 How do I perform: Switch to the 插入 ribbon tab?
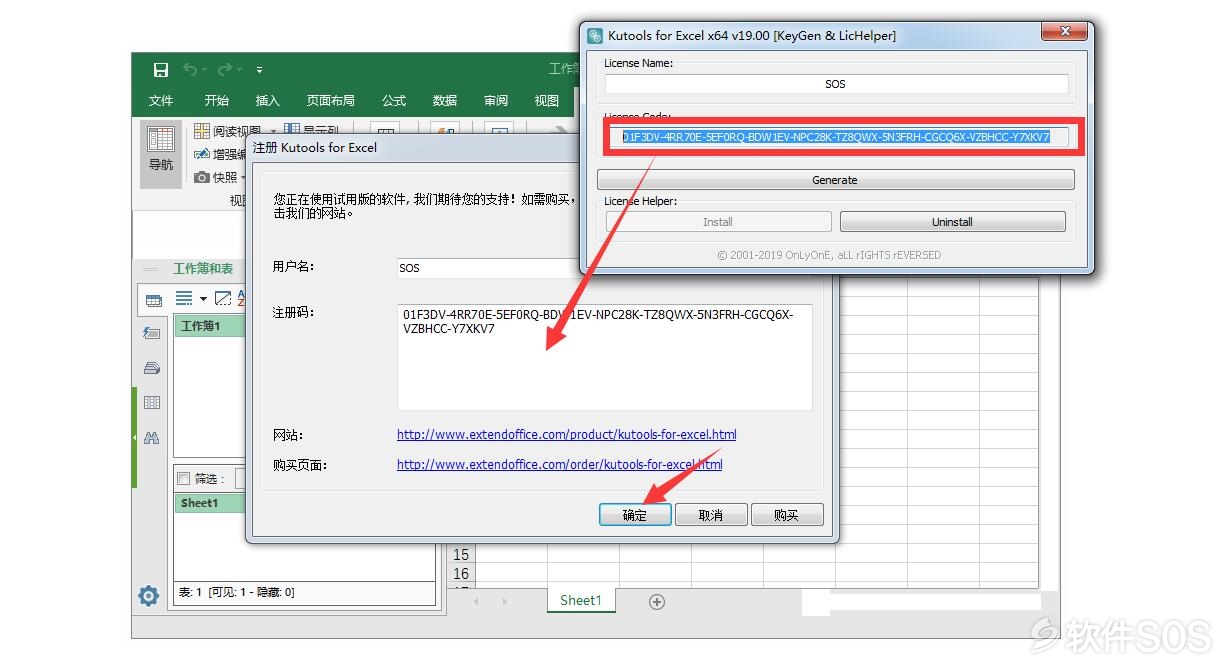[268, 101]
